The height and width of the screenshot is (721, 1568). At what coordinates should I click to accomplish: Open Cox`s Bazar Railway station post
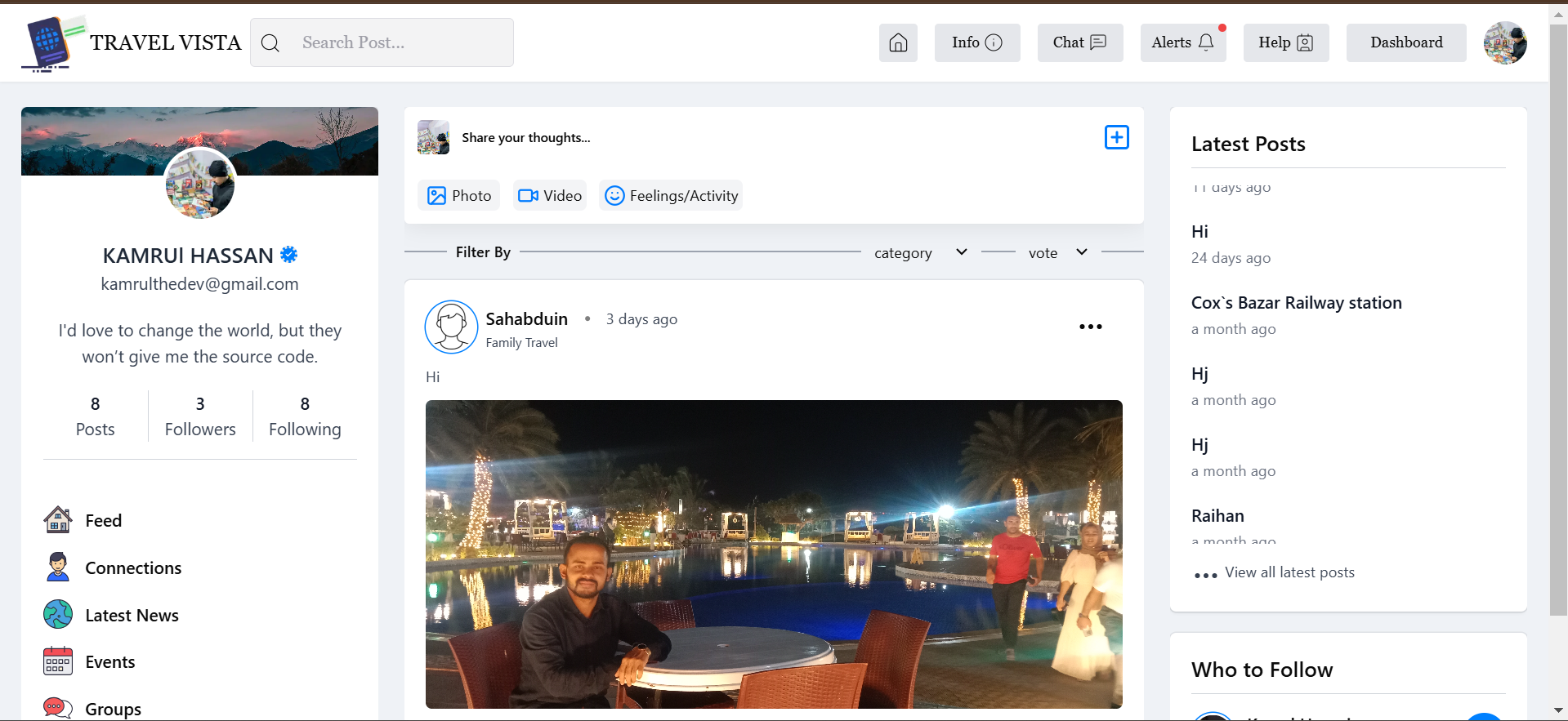point(1297,302)
